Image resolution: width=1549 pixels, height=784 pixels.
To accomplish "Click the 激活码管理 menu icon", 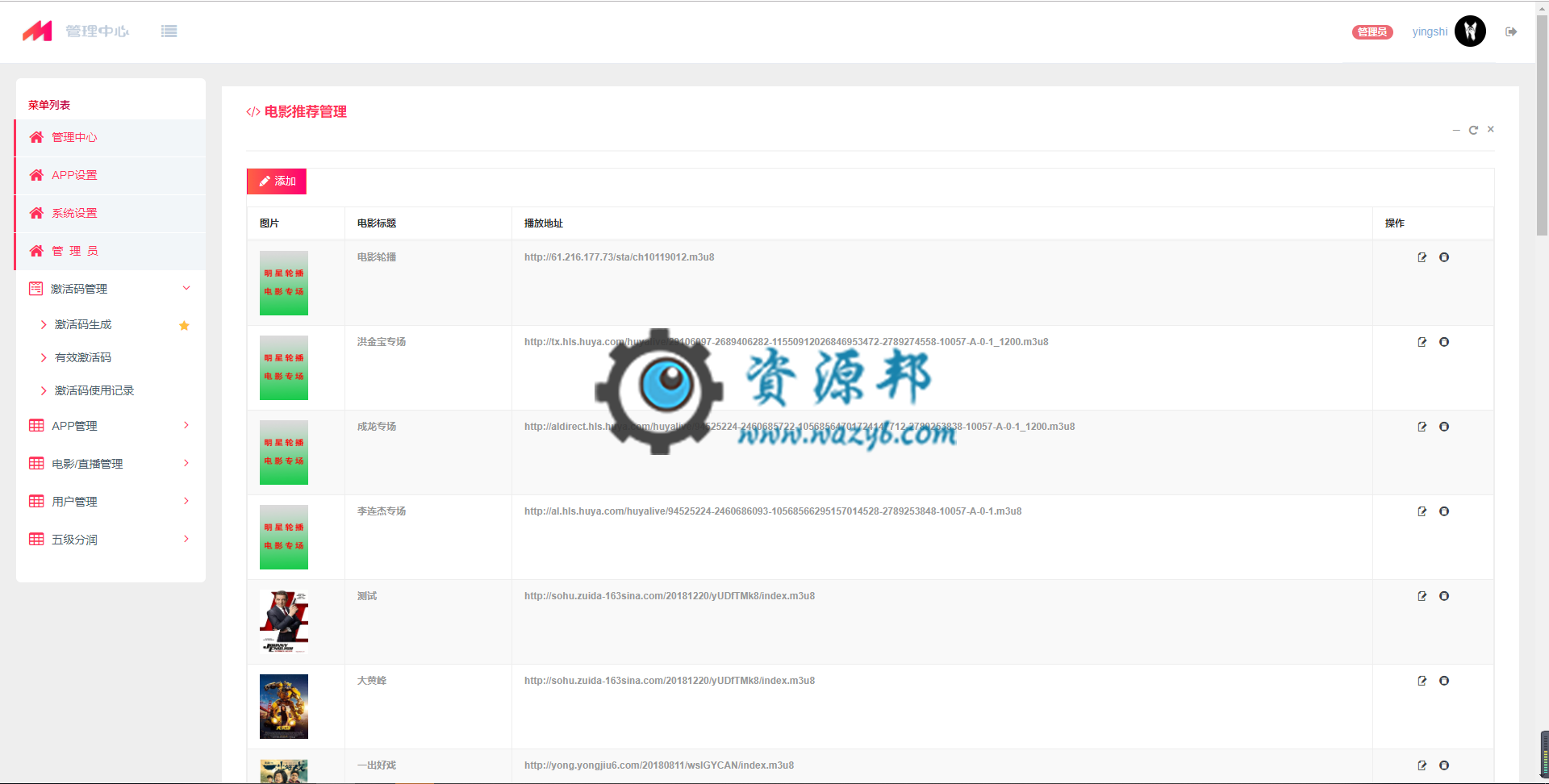I will [36, 288].
